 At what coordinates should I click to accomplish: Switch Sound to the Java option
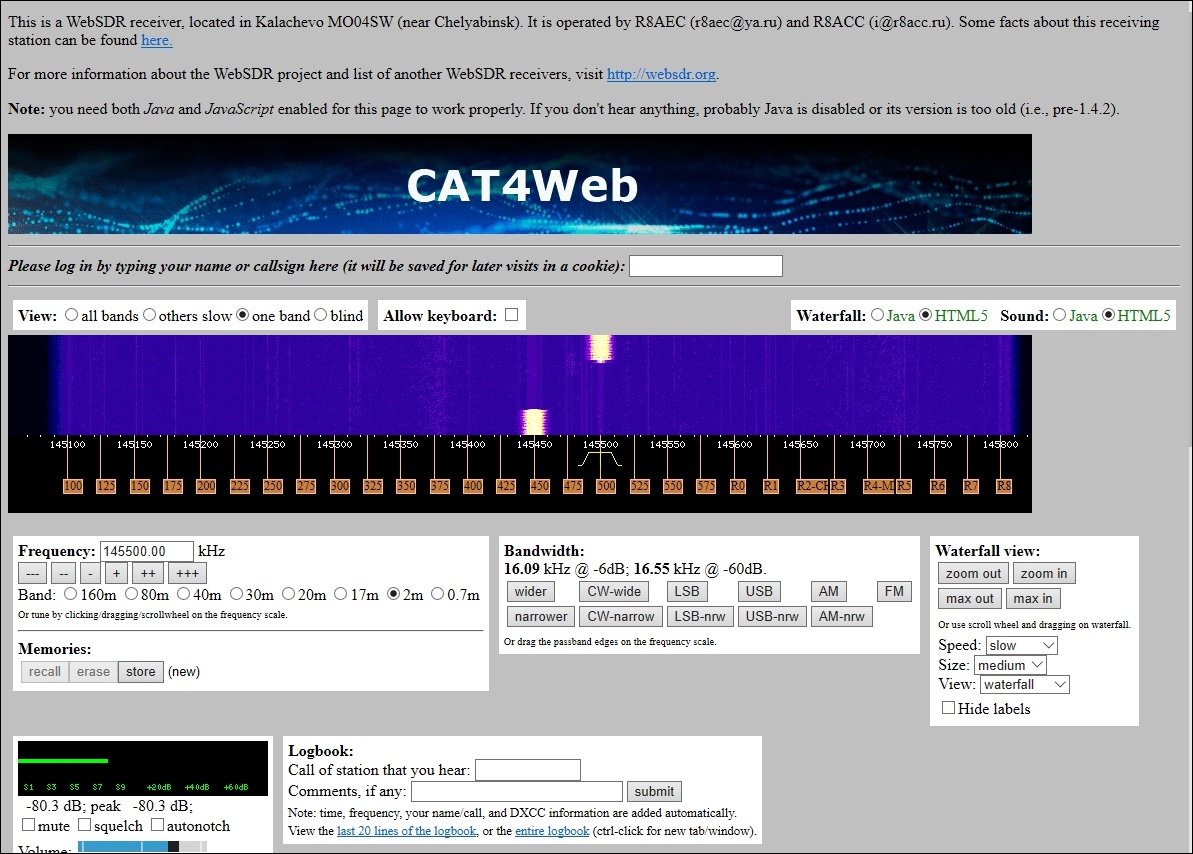coord(1059,314)
